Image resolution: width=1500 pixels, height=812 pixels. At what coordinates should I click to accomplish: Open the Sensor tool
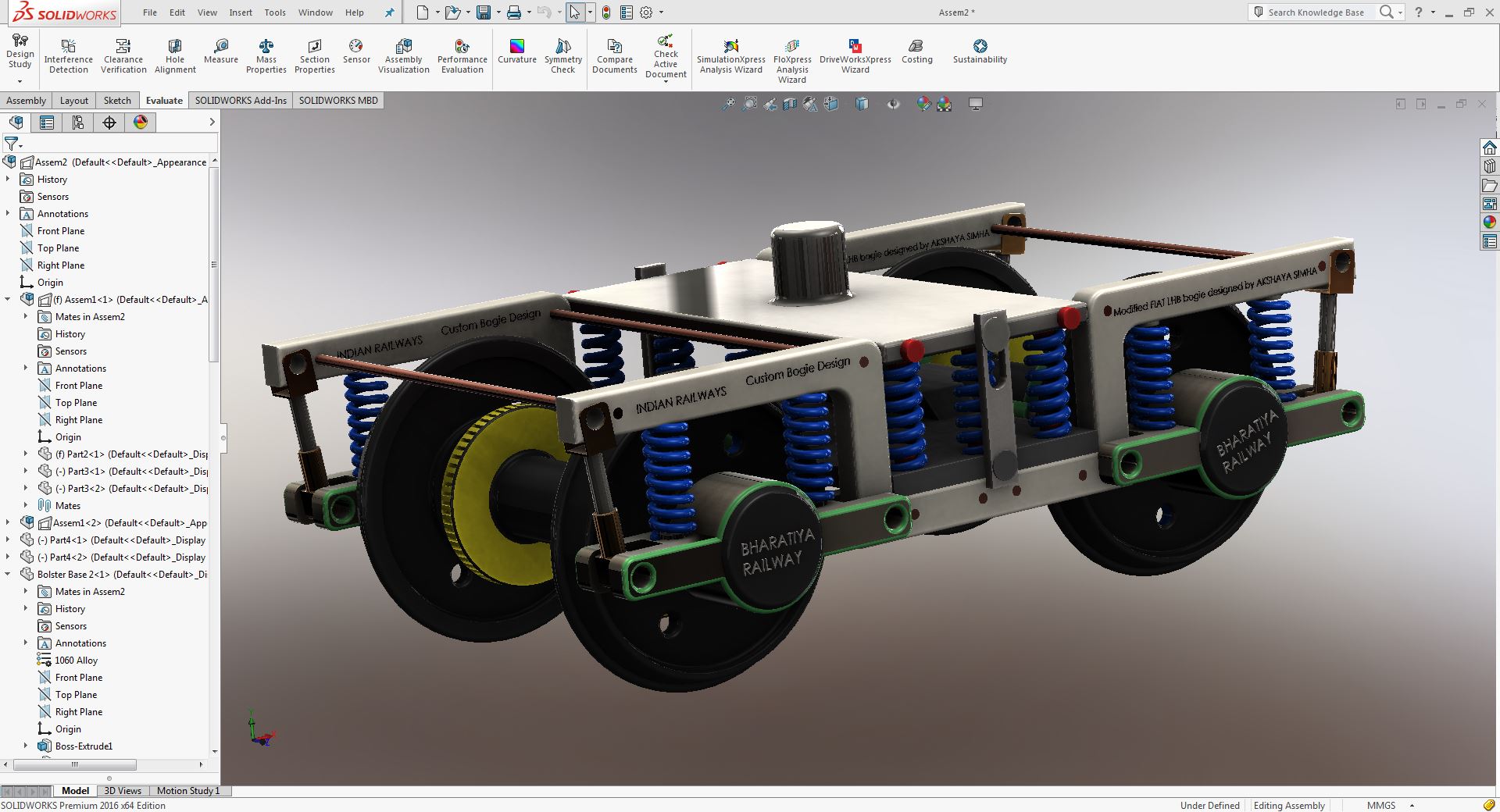coord(356,52)
